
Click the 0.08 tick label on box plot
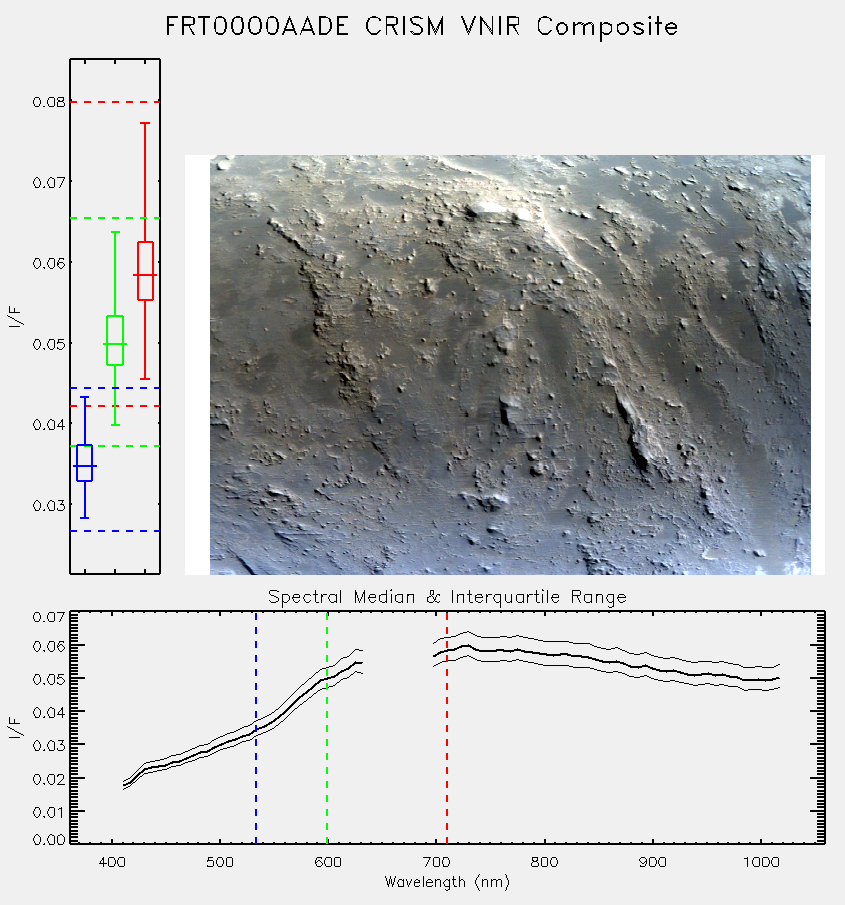click(x=48, y=102)
